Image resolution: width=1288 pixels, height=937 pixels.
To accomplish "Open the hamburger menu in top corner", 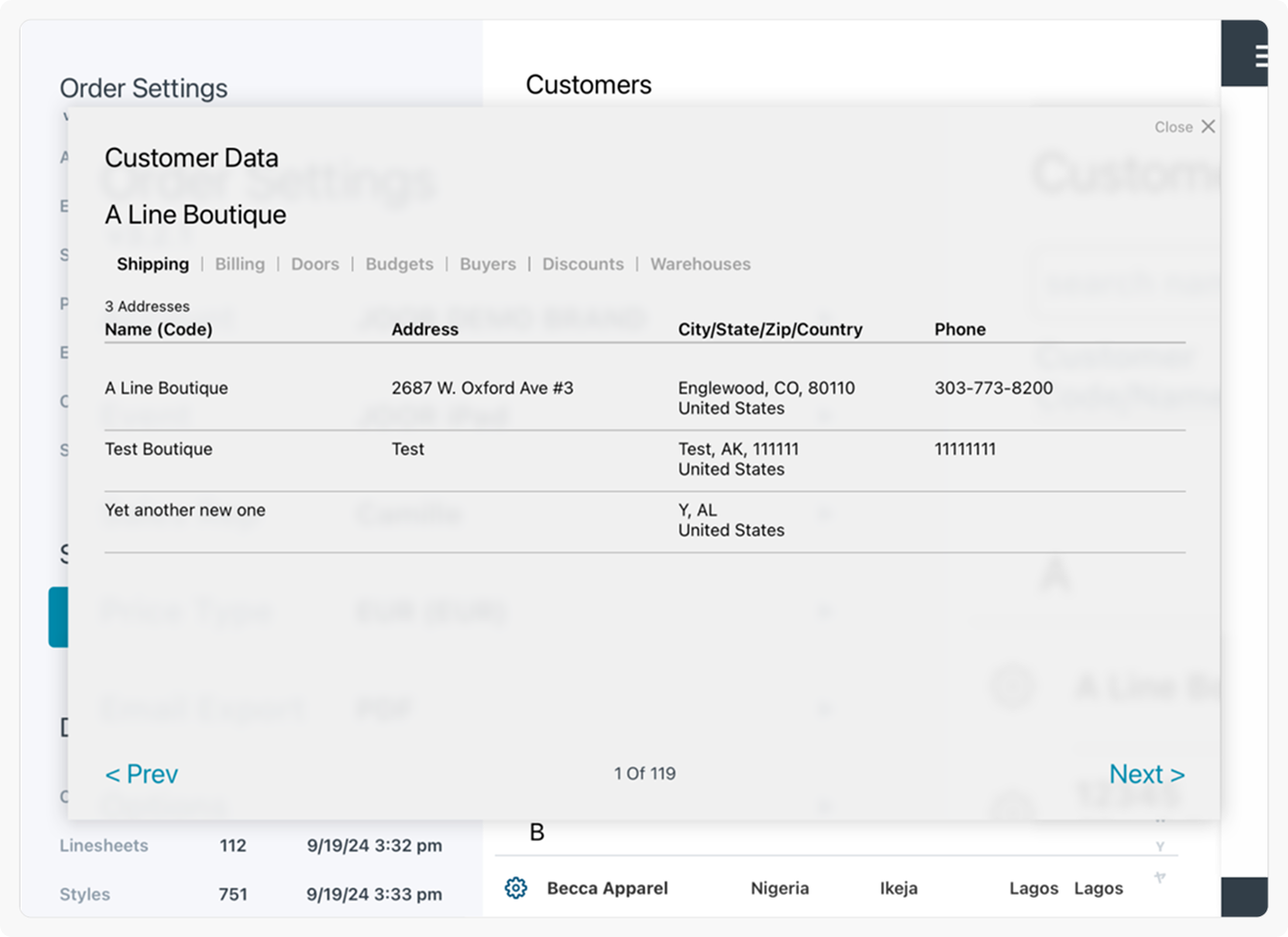I will click(1261, 57).
